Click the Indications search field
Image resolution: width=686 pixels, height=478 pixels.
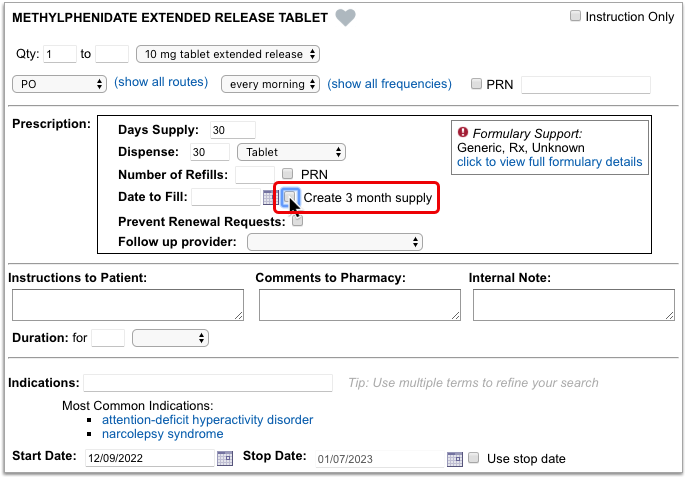click(x=208, y=383)
